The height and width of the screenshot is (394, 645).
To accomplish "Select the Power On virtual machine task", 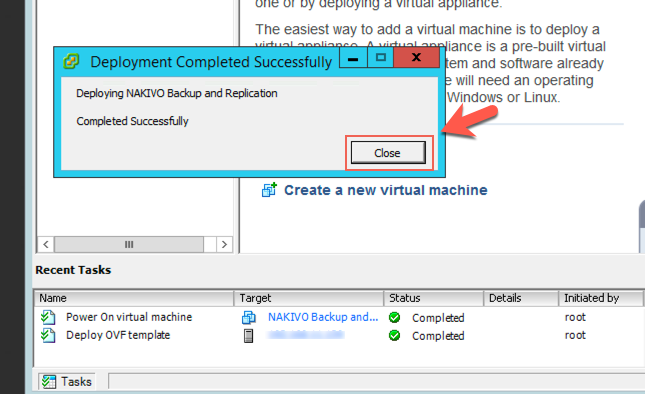I will [129, 317].
